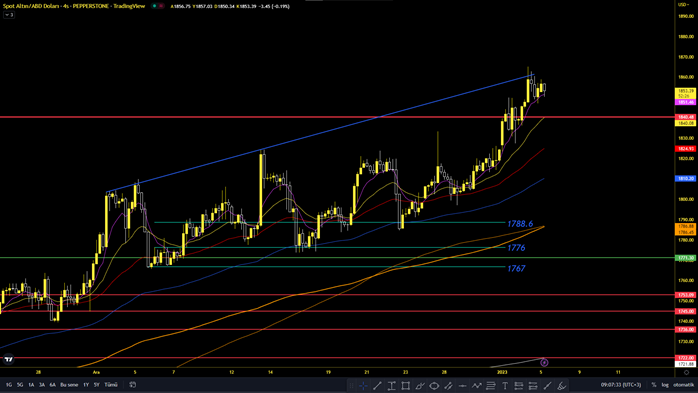Click the go-to-date calendar icon
This screenshot has width=698, height=393.
[132, 385]
